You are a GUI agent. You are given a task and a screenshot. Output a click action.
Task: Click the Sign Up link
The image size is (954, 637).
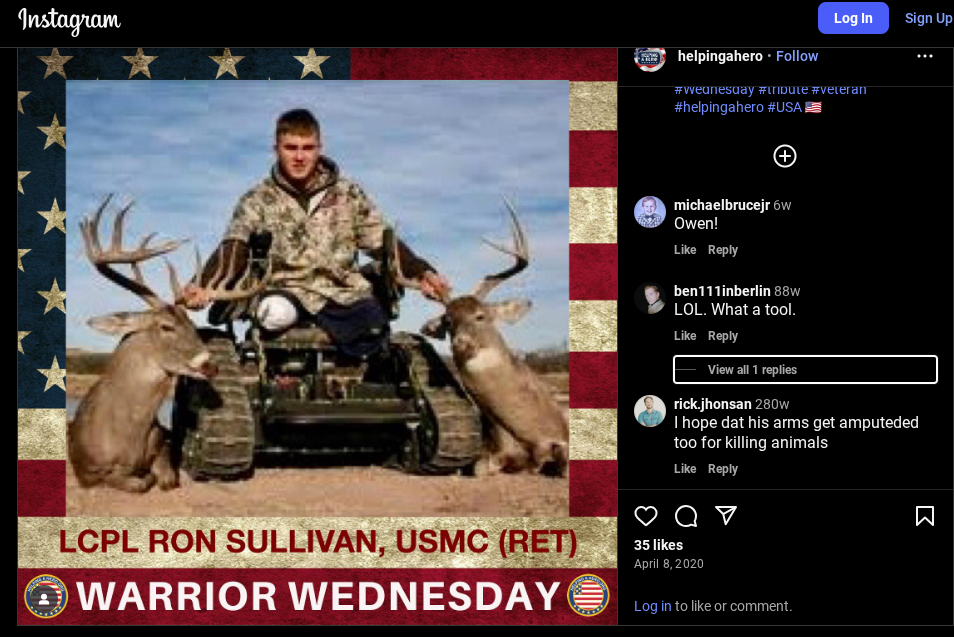tap(928, 18)
